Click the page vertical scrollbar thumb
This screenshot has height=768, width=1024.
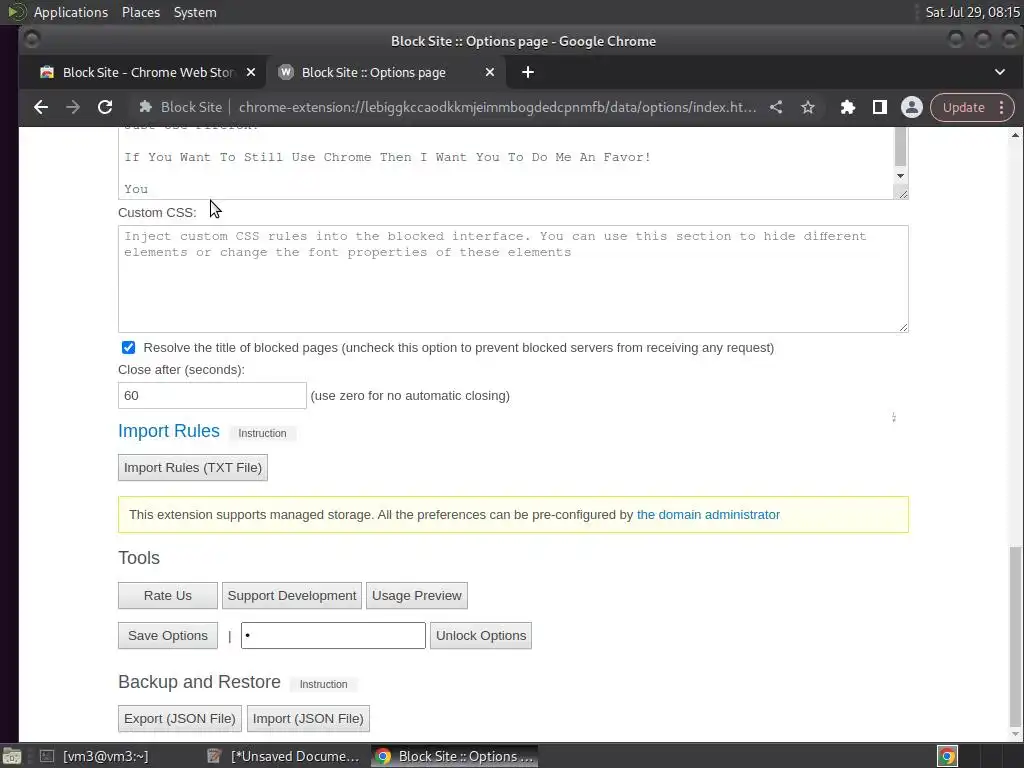pyautogui.click(x=1015, y=637)
